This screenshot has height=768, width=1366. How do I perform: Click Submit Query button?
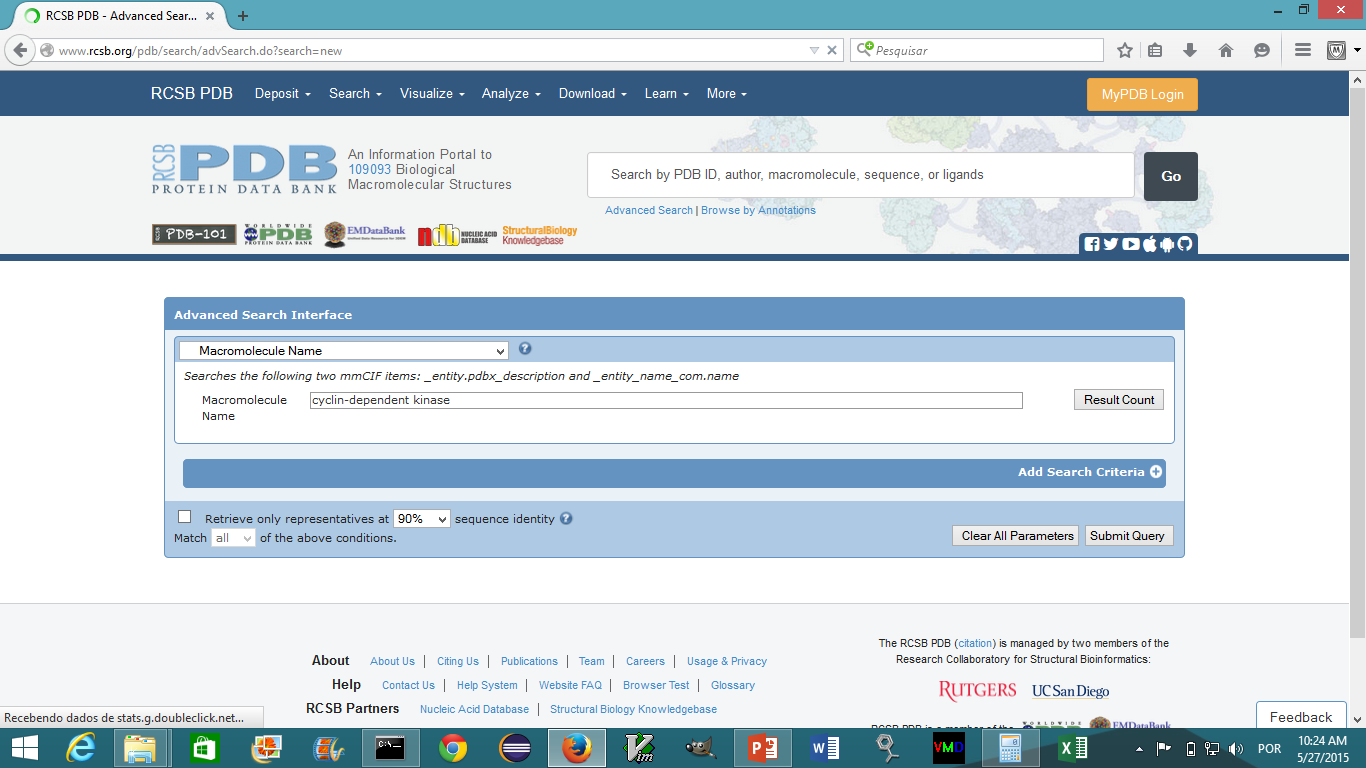[x=1127, y=536]
